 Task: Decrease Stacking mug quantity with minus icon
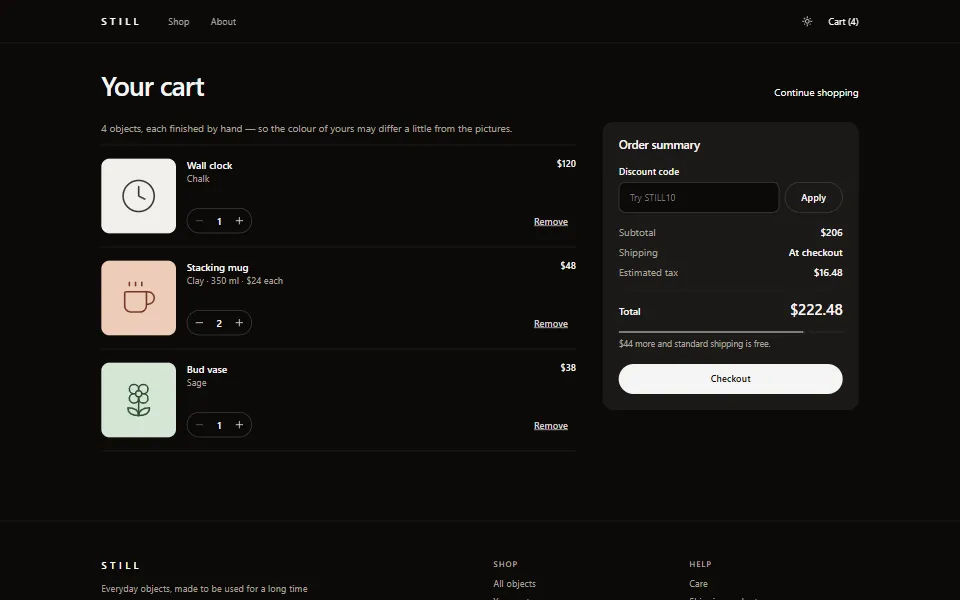click(199, 323)
